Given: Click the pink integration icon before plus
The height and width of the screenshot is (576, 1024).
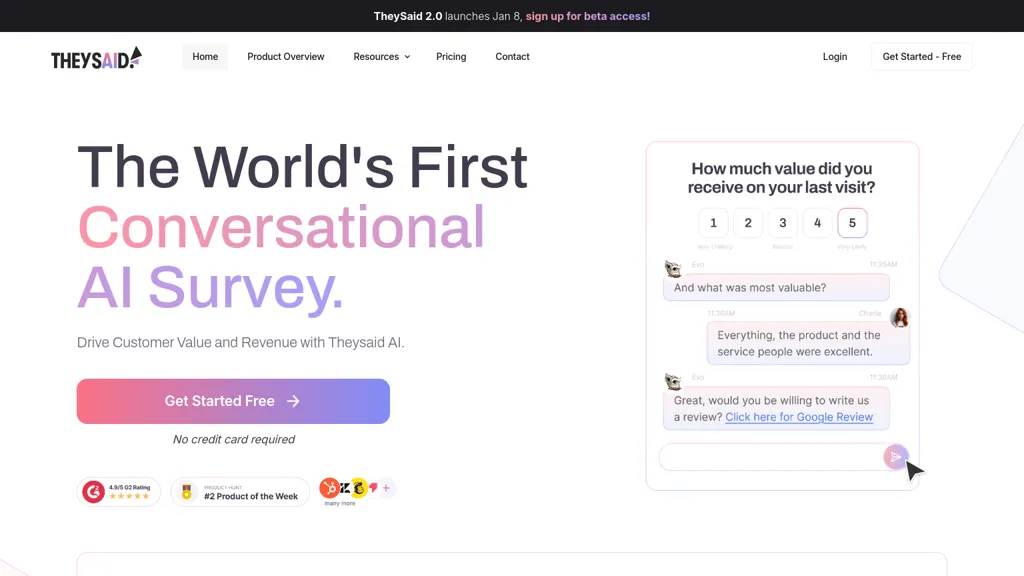Looking at the screenshot, I should pos(373,487).
